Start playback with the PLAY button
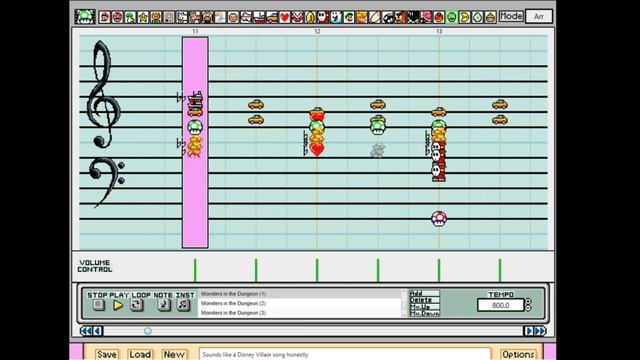Screen dimensions: 640x360 pyautogui.click(x=118, y=305)
